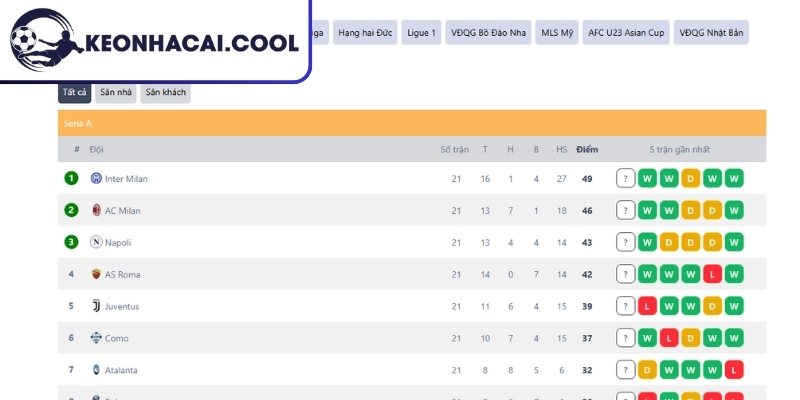The width and height of the screenshot is (800, 400).
Task: Select the Tất cả filter tab
Action: (74, 92)
